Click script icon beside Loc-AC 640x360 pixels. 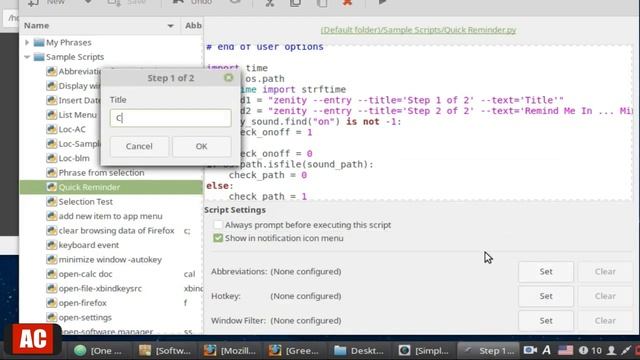click(51, 129)
